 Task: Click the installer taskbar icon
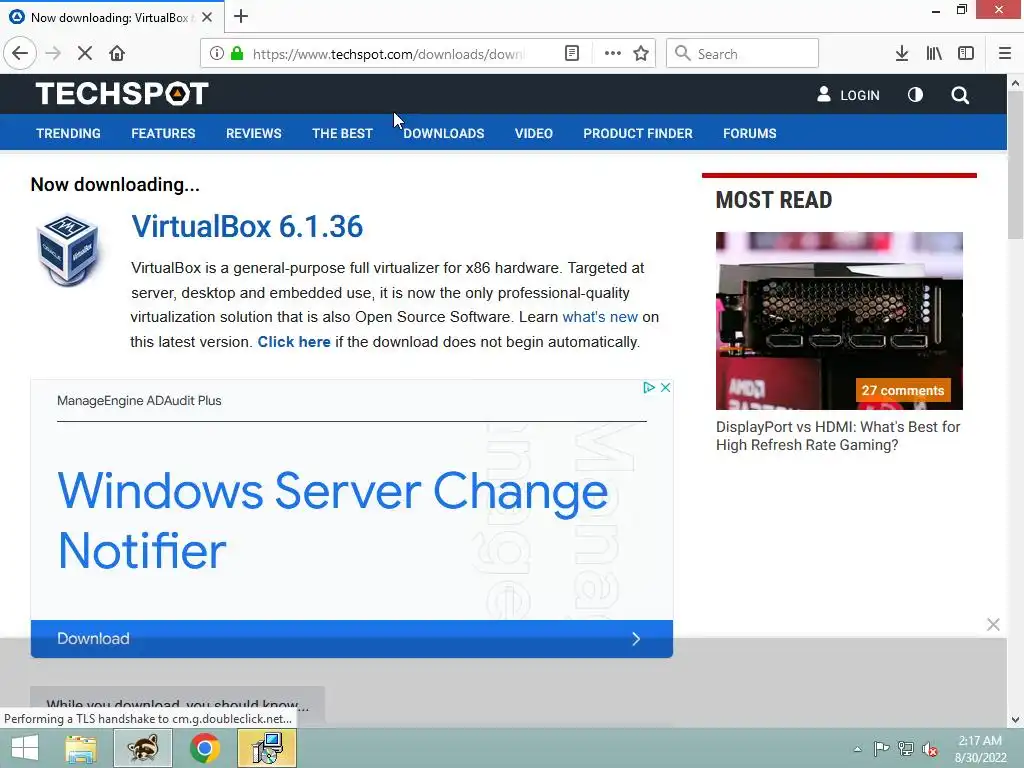coord(266,748)
